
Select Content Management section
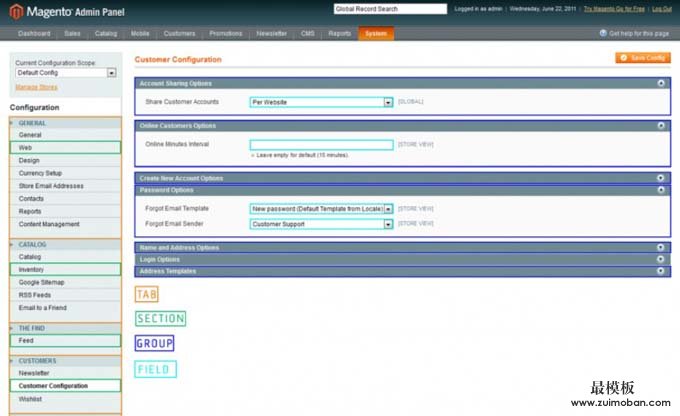click(x=65, y=224)
